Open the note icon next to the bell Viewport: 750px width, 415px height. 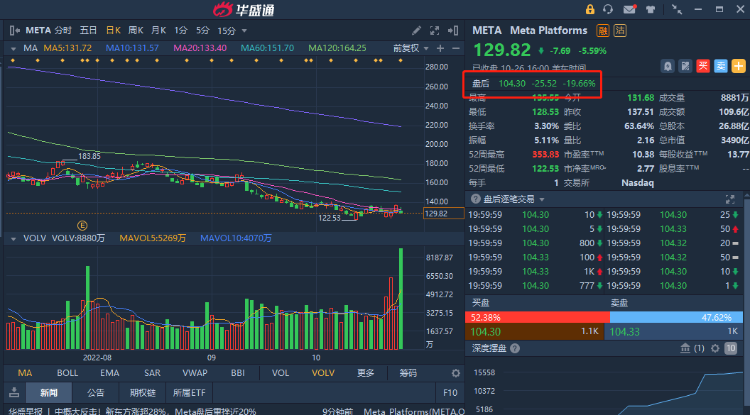click(x=685, y=66)
